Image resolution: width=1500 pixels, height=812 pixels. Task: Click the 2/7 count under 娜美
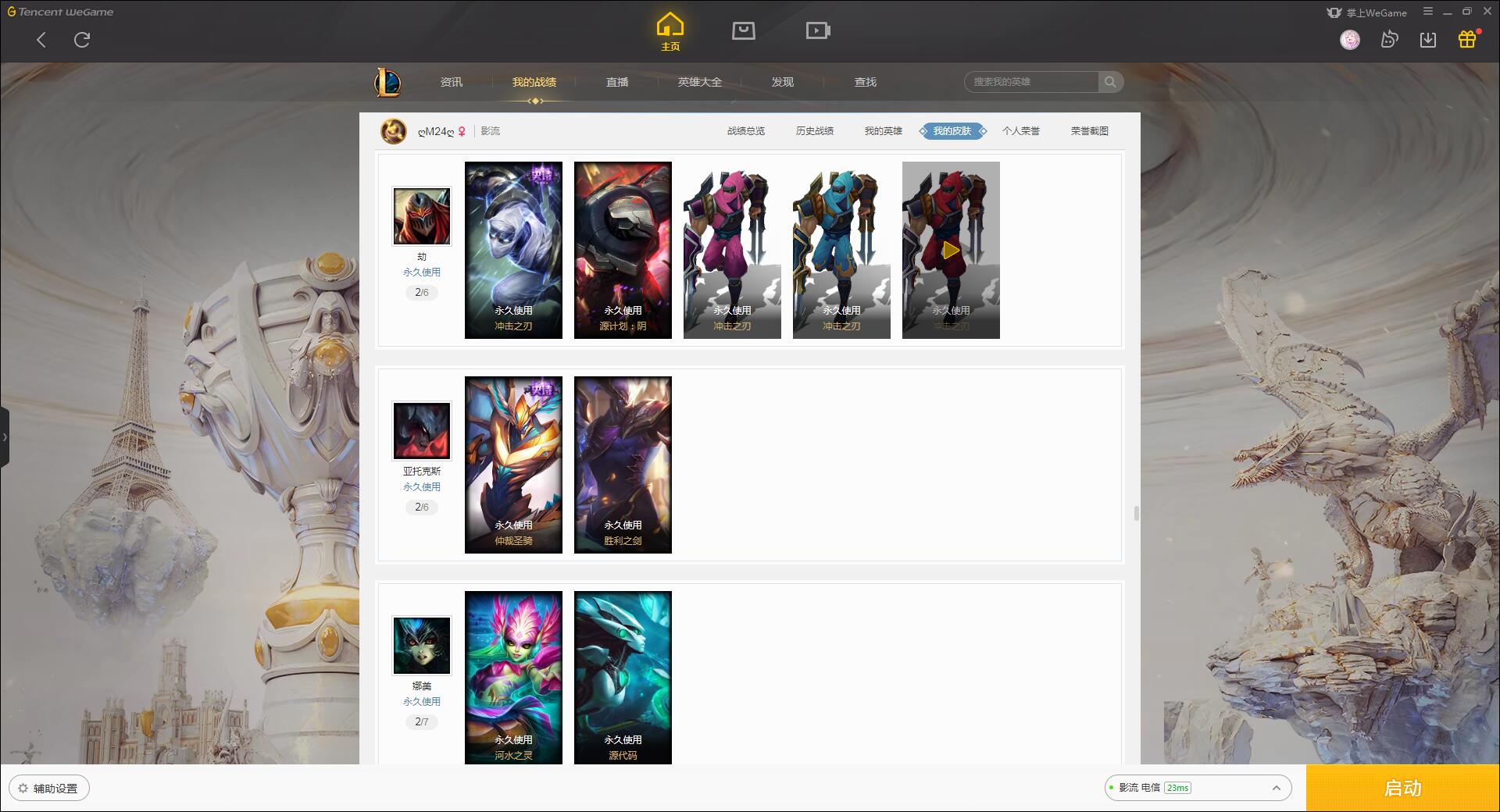coord(422,722)
